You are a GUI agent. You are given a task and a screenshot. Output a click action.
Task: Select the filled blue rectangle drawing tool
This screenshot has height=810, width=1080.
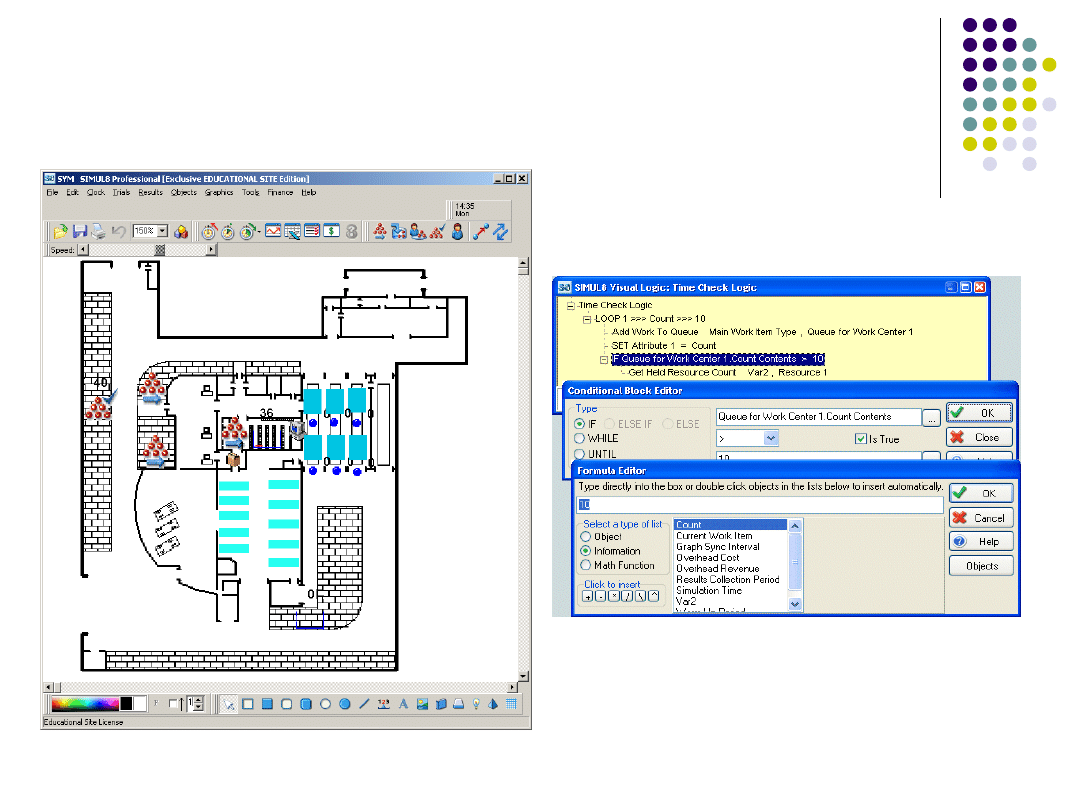tap(267, 704)
